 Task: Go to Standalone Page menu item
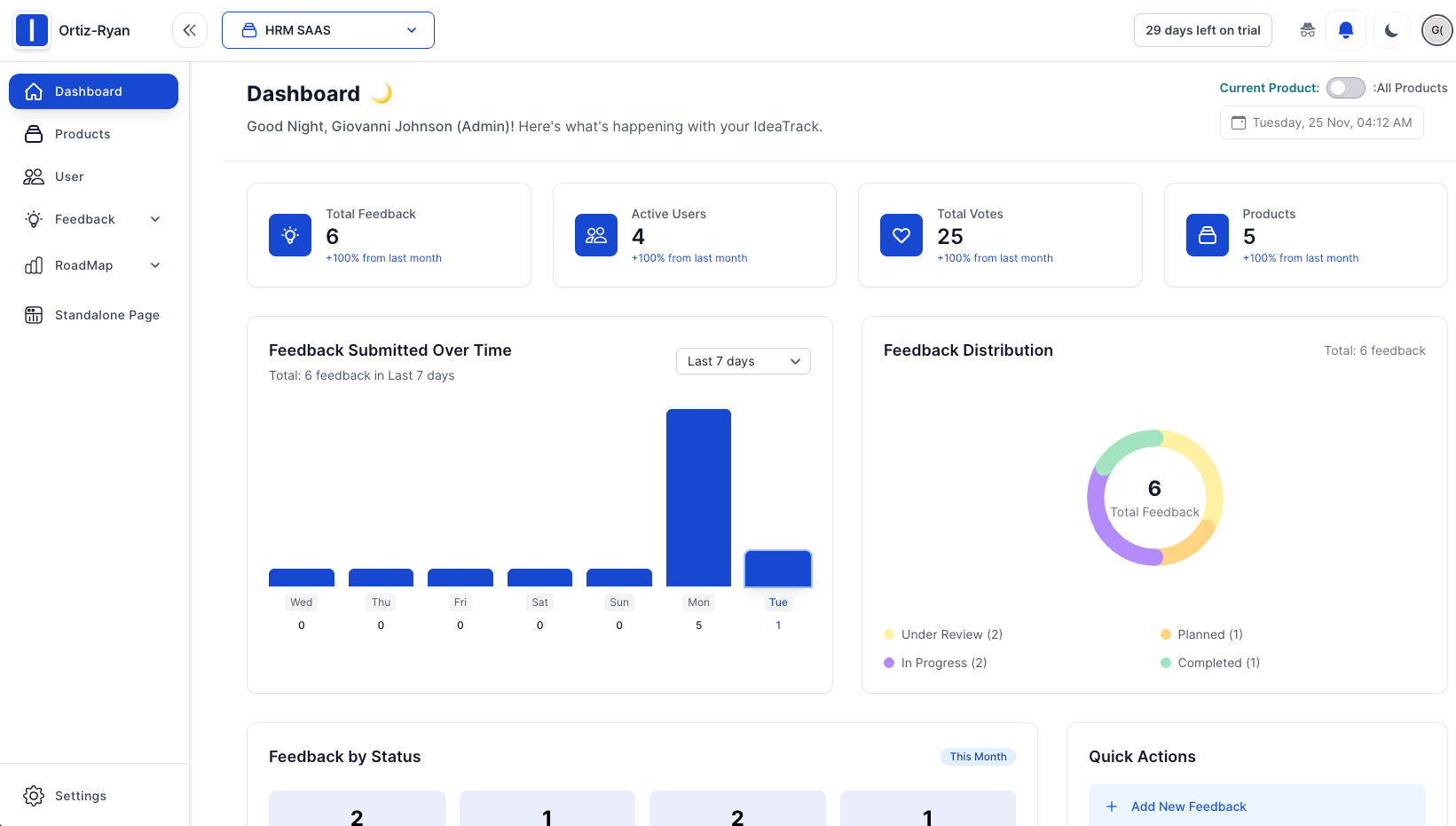(x=93, y=315)
